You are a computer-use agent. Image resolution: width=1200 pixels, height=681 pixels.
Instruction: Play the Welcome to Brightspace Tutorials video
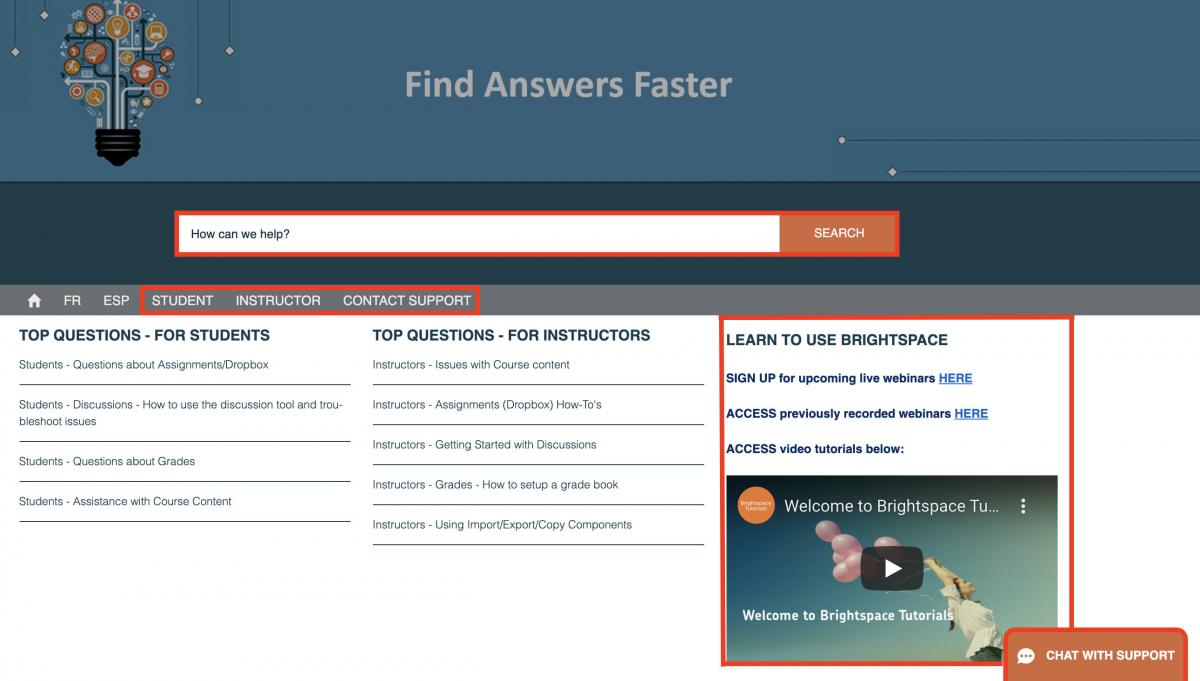click(892, 569)
